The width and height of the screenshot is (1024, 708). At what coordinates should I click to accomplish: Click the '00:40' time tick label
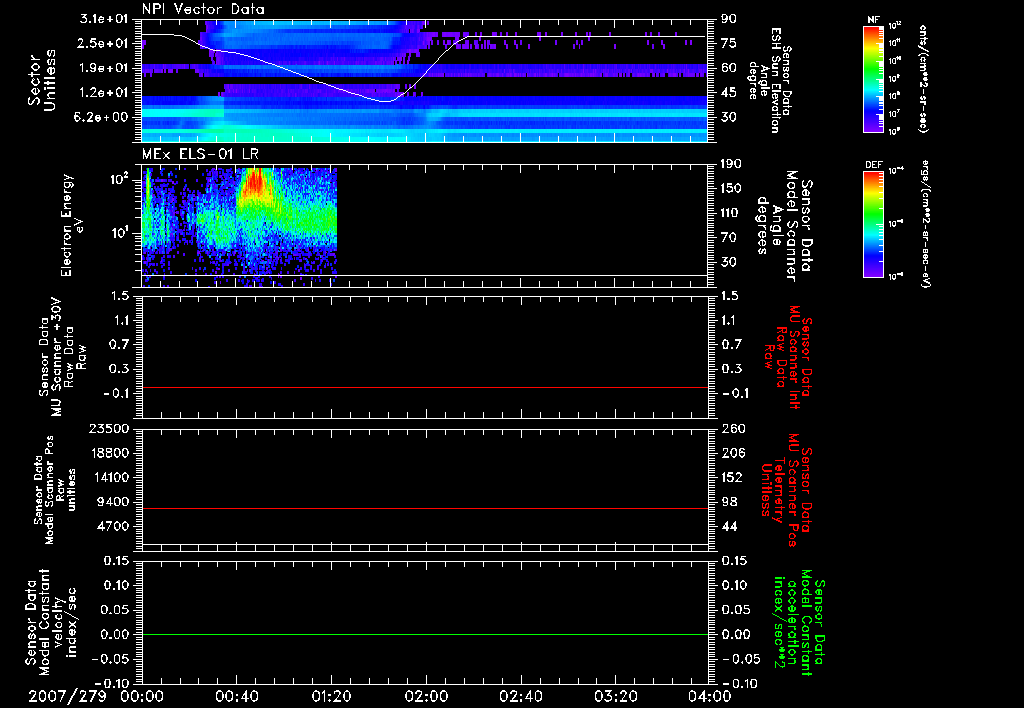tap(236, 697)
